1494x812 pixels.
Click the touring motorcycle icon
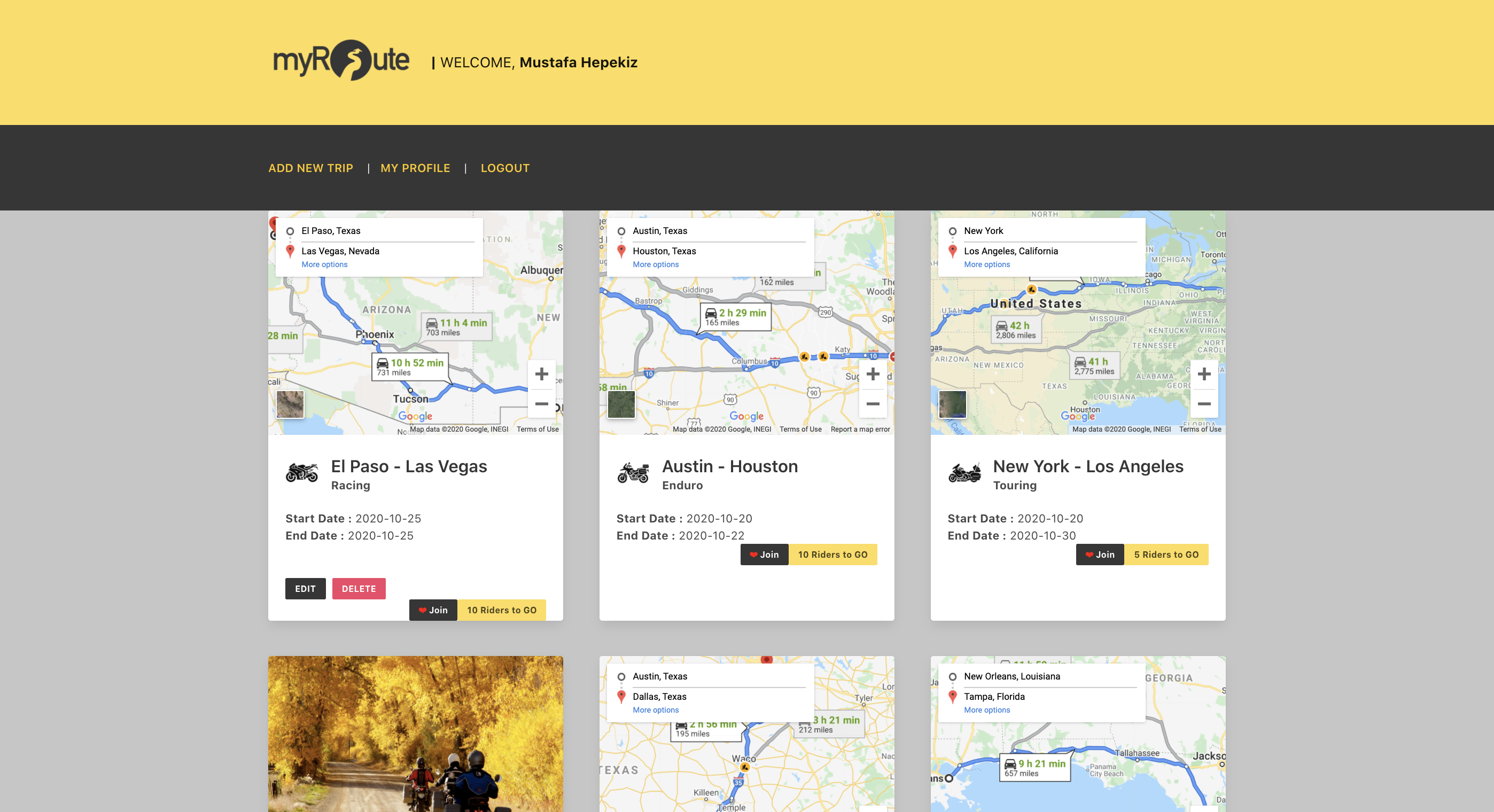(964, 473)
